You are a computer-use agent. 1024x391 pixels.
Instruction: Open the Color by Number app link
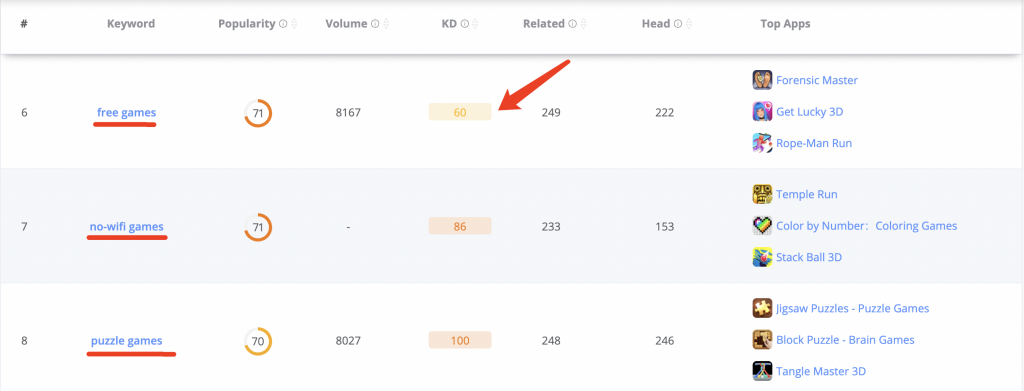point(867,226)
